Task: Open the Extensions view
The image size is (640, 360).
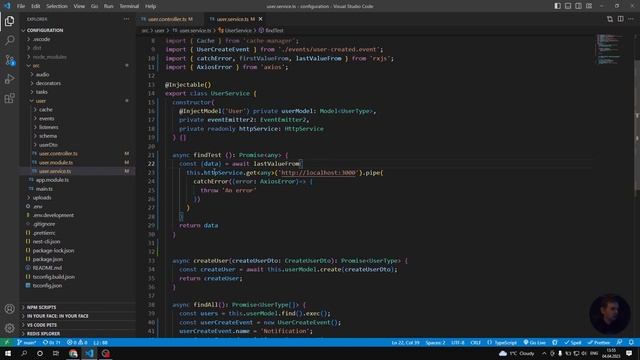Action: [x=9, y=98]
